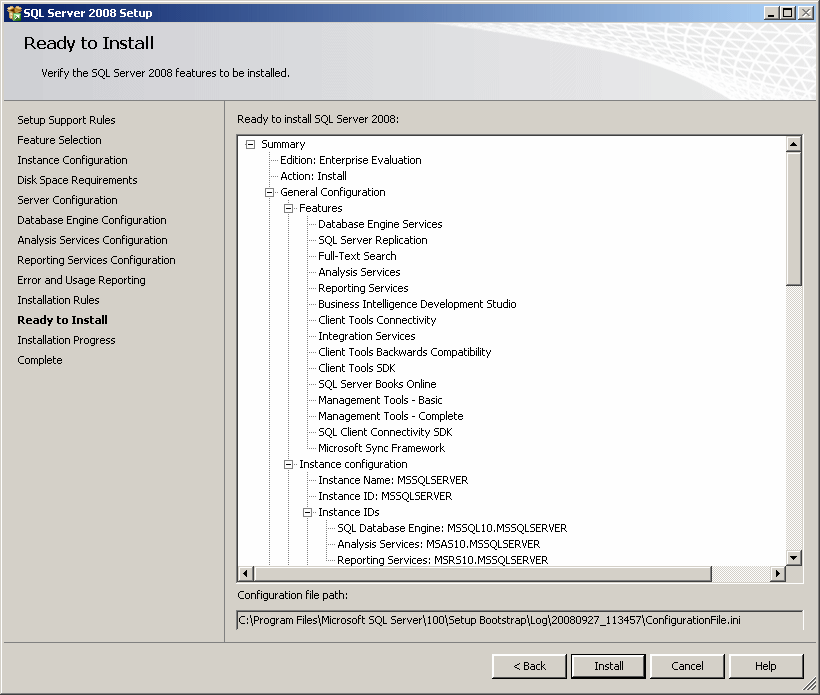Select the General Configuration tree item

(x=333, y=192)
